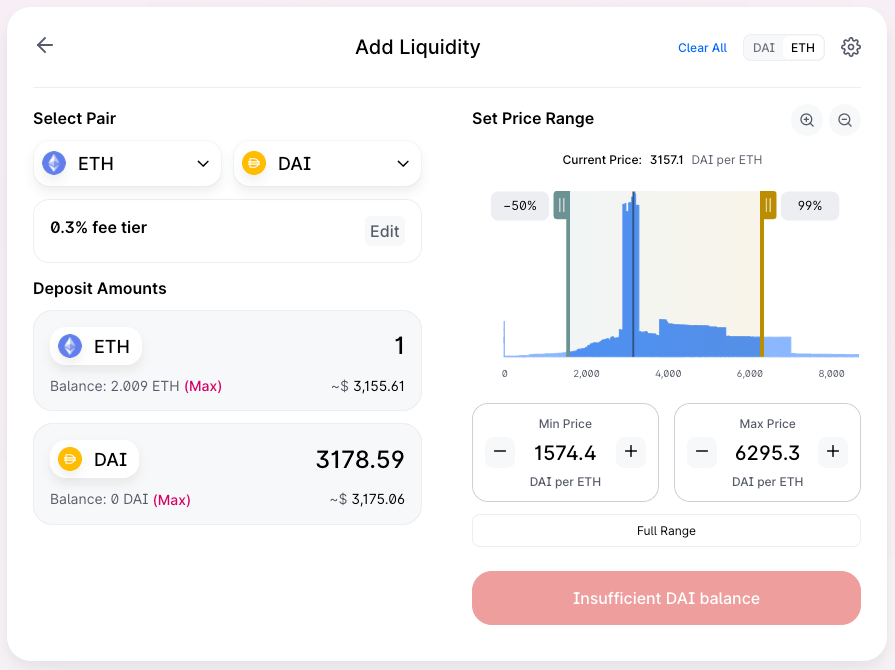Increase Max Price with plus button
This screenshot has height=670, width=895.
point(832,452)
